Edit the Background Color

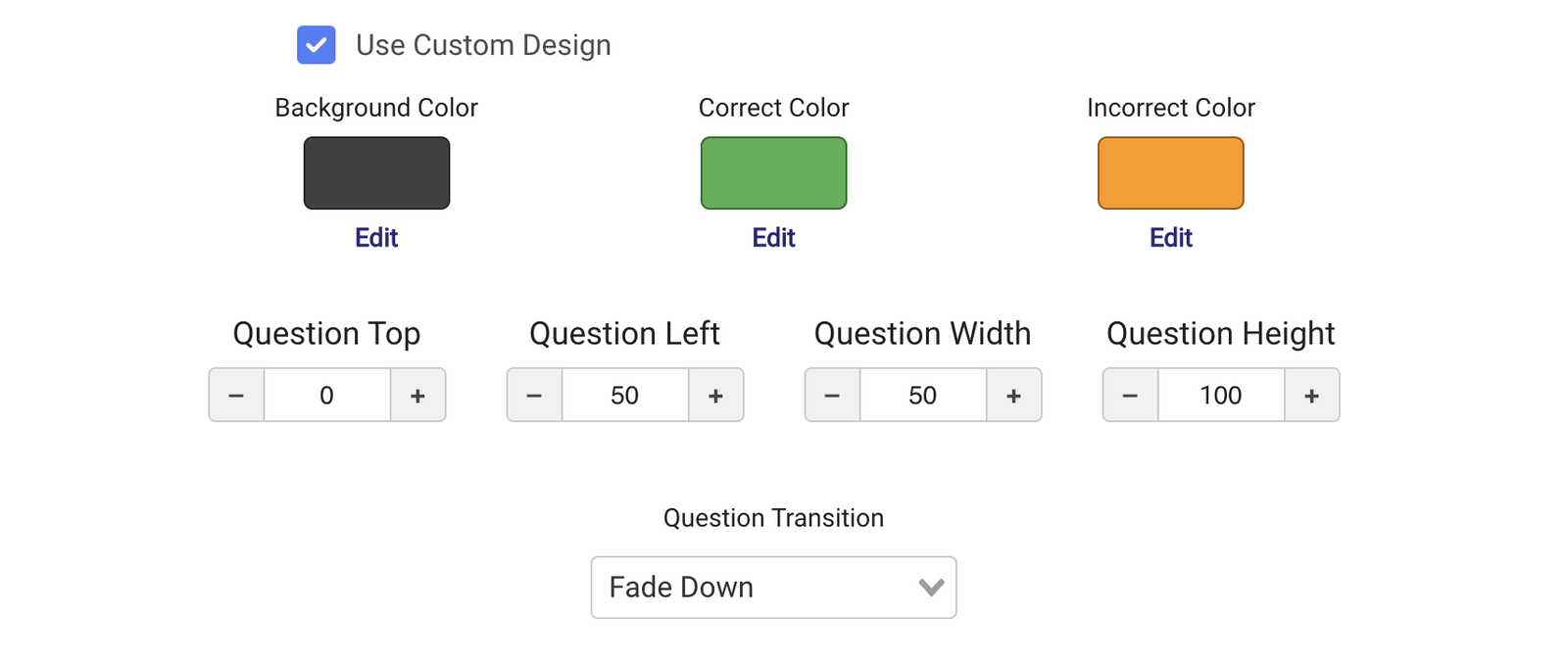click(376, 238)
